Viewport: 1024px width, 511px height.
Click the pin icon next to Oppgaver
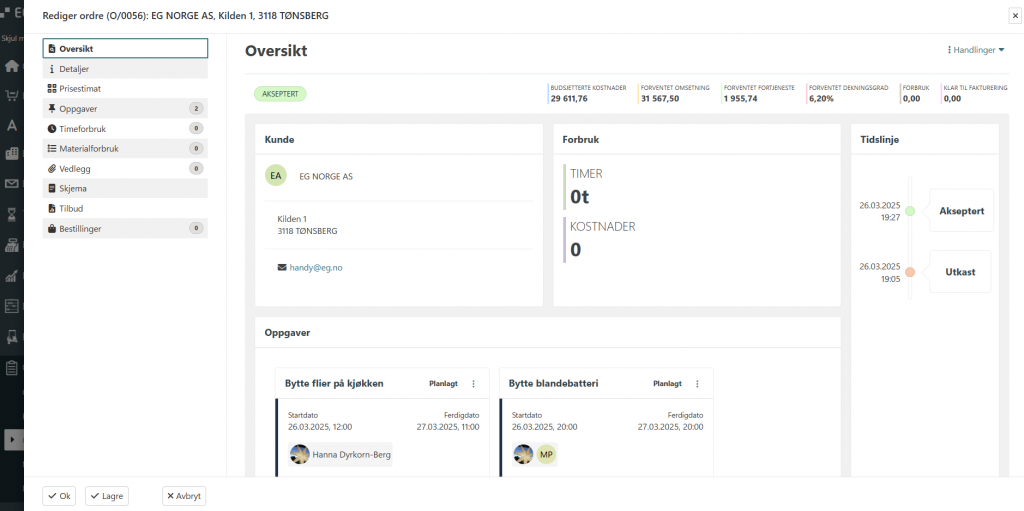click(x=52, y=109)
